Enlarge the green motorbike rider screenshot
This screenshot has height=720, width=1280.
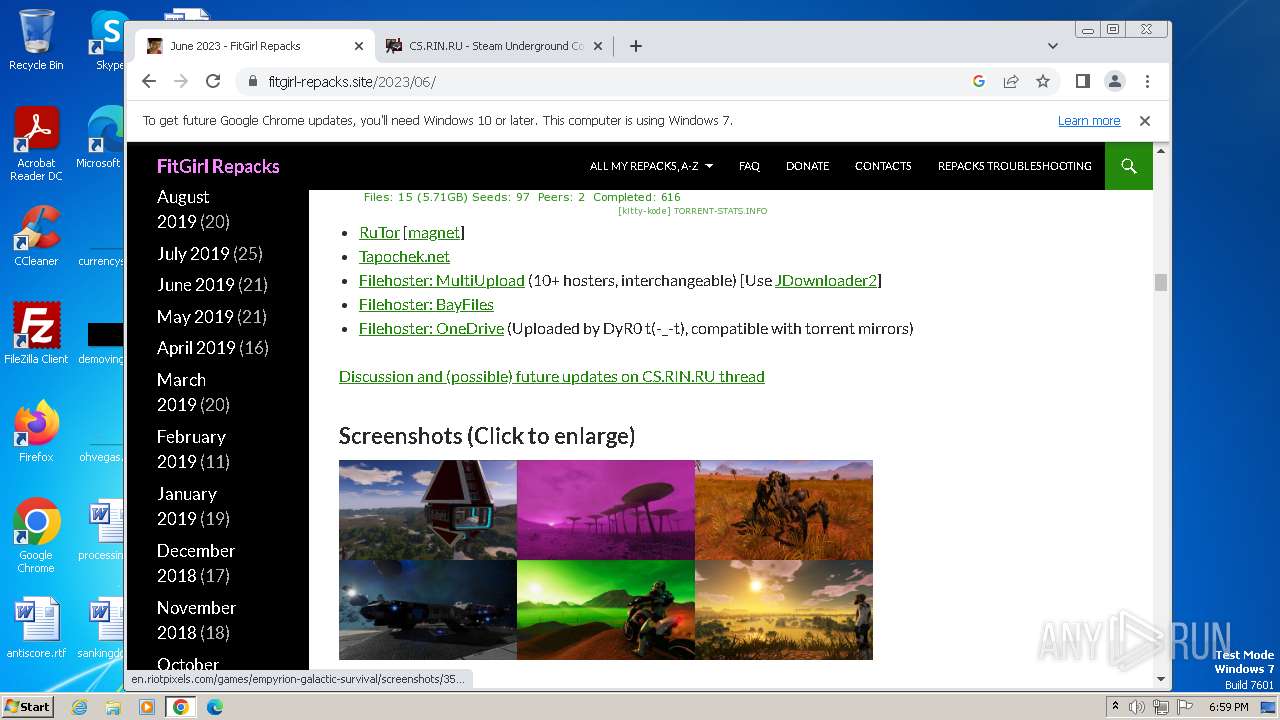606,610
